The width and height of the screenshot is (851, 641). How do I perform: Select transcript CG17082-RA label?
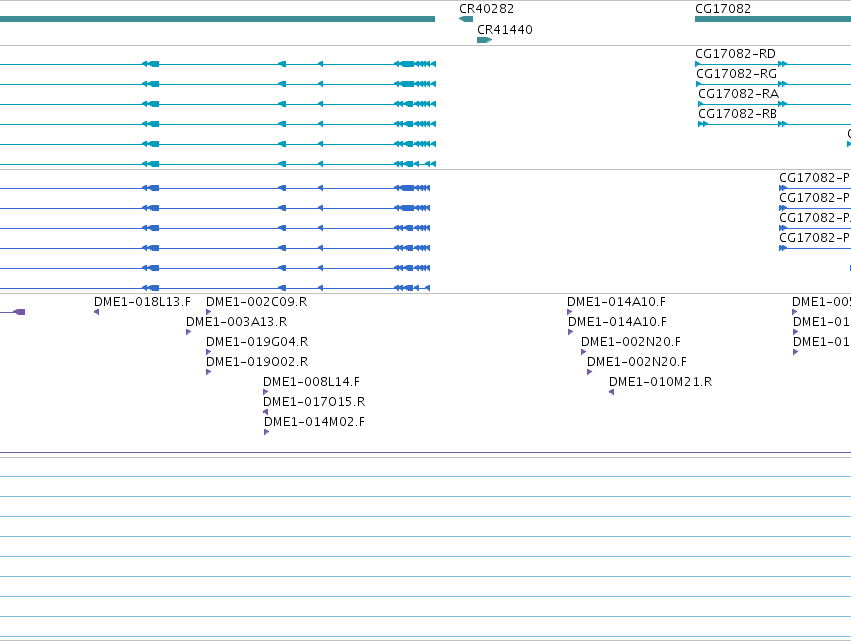[738, 94]
